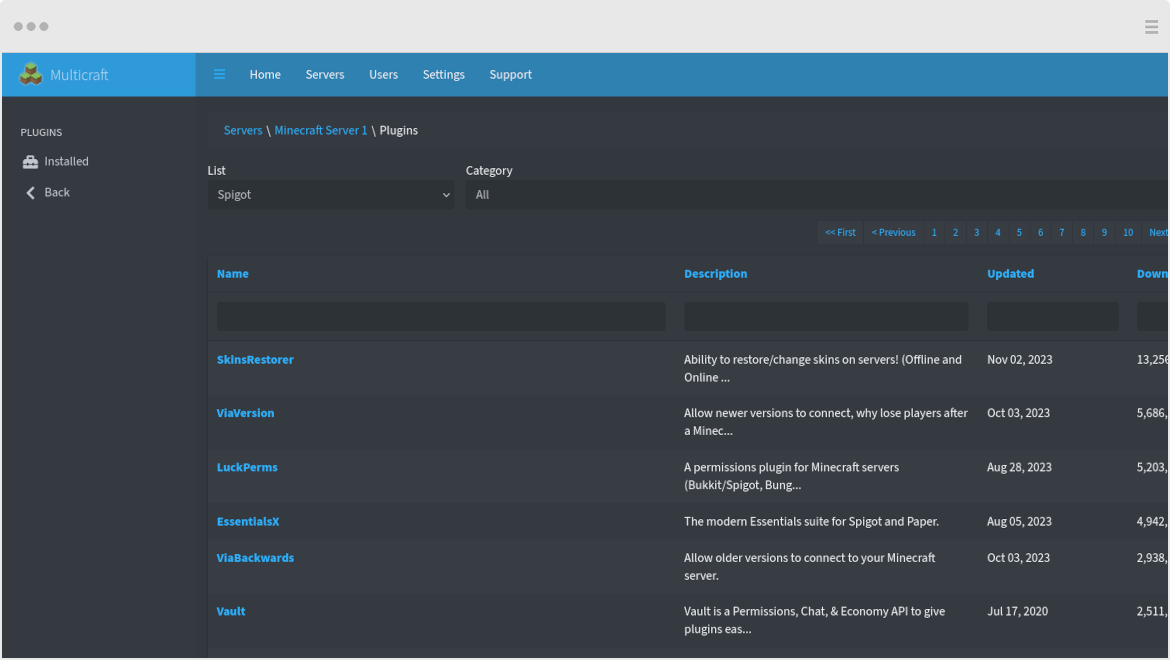This screenshot has width=1170, height=660.
Task: Click the Servers breadcrumb link
Action: coord(243,131)
